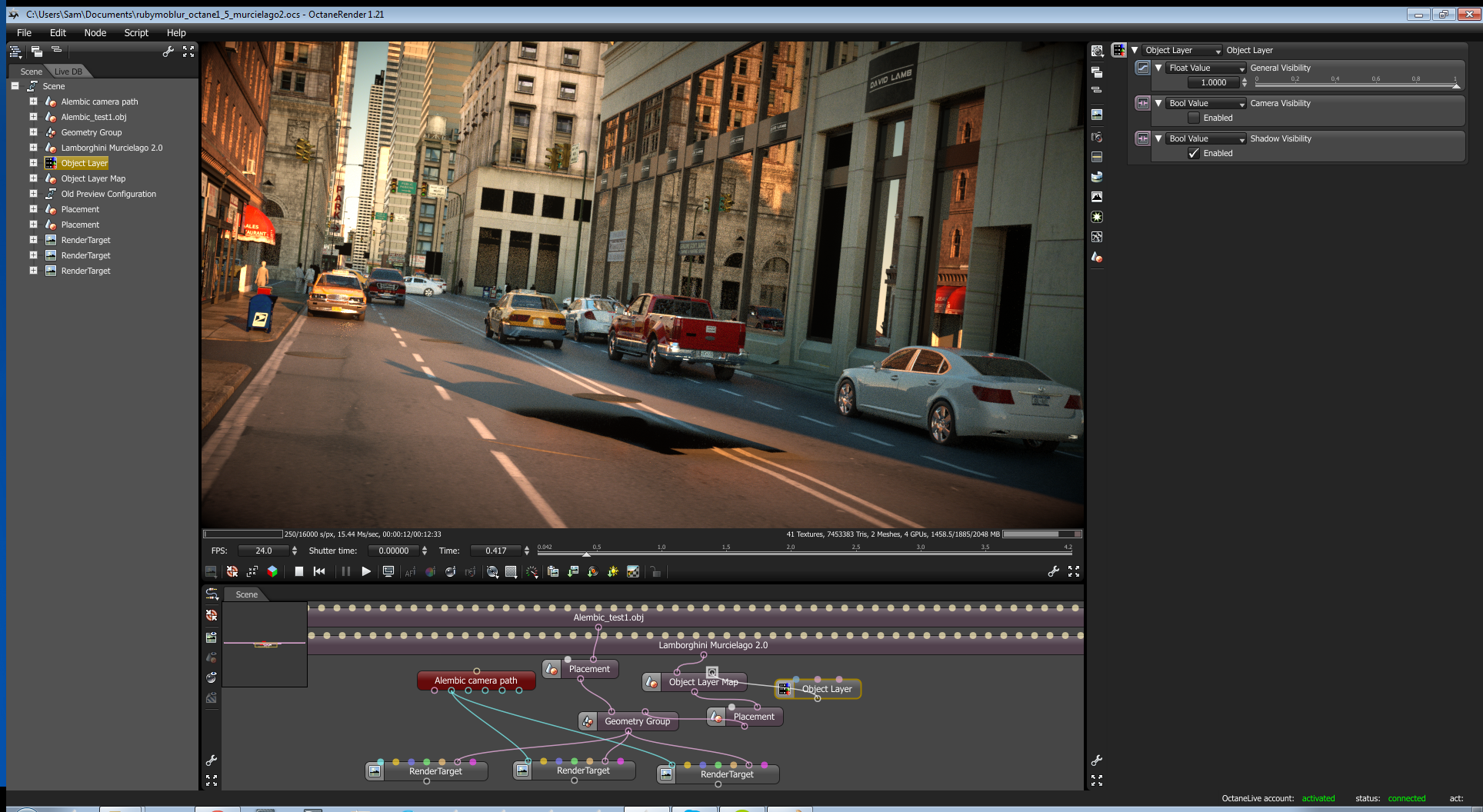1483x812 pixels.
Task: Click the General Visibility slider track
Action: pyautogui.click(x=1355, y=85)
